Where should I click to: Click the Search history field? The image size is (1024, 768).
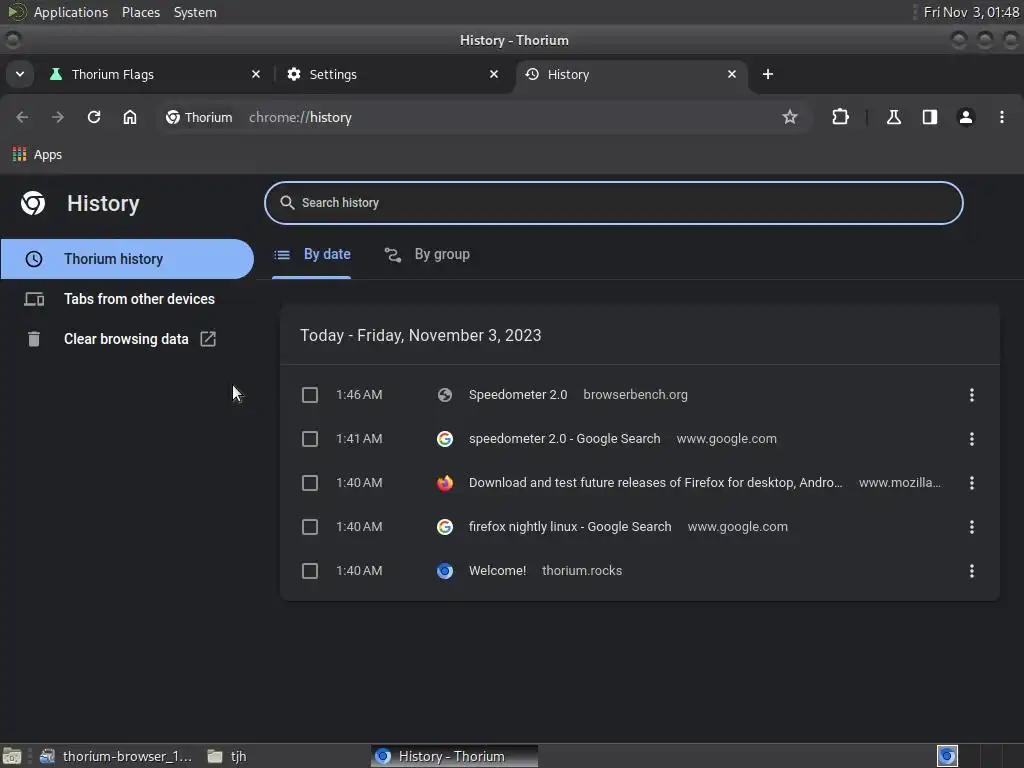[x=613, y=203]
